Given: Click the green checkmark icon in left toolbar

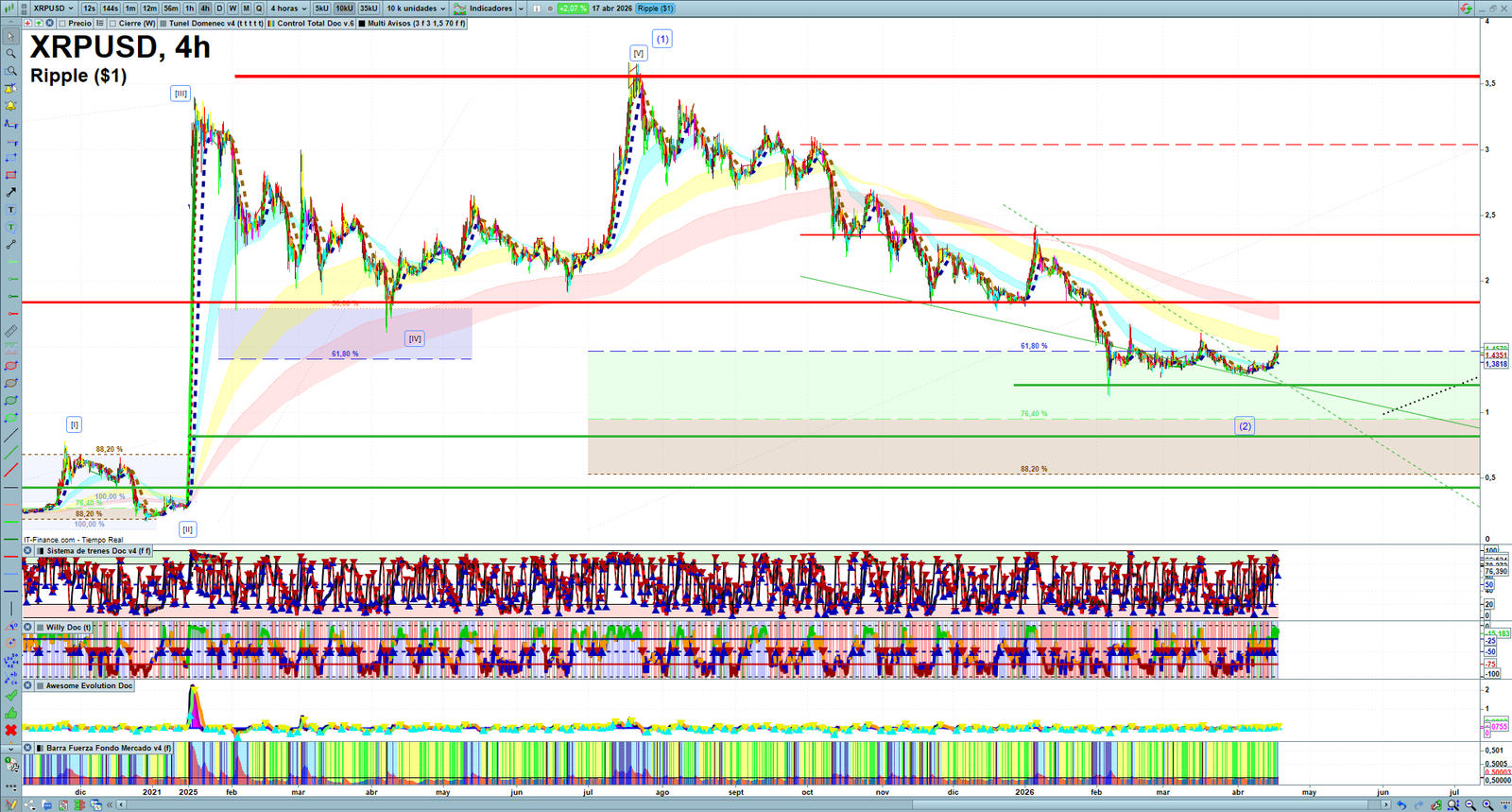Looking at the screenshot, I should 10,696.
